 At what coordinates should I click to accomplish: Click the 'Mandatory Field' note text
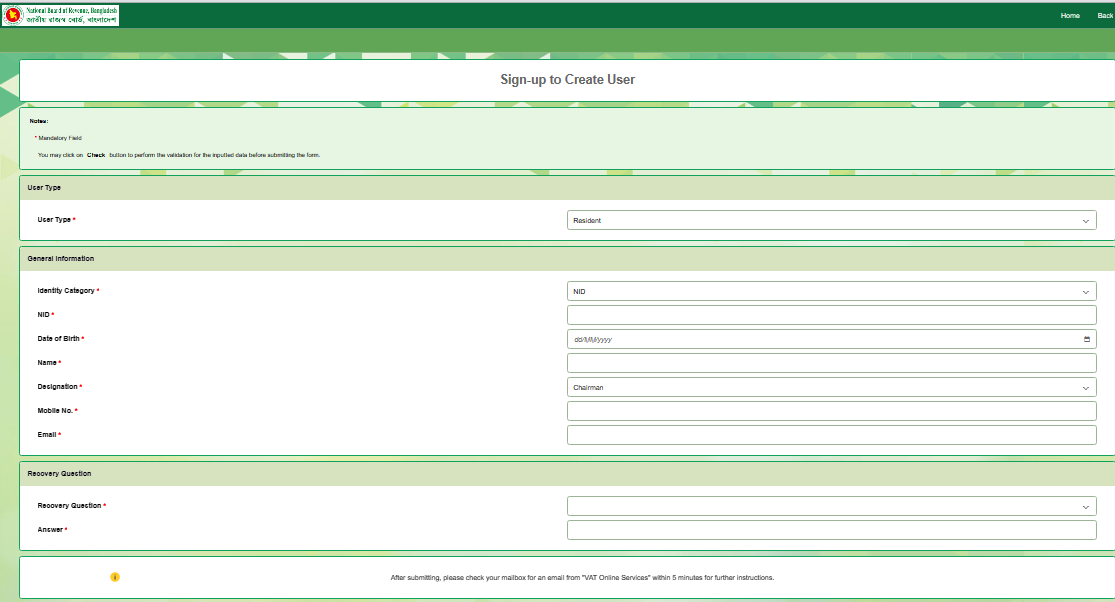(x=60, y=138)
